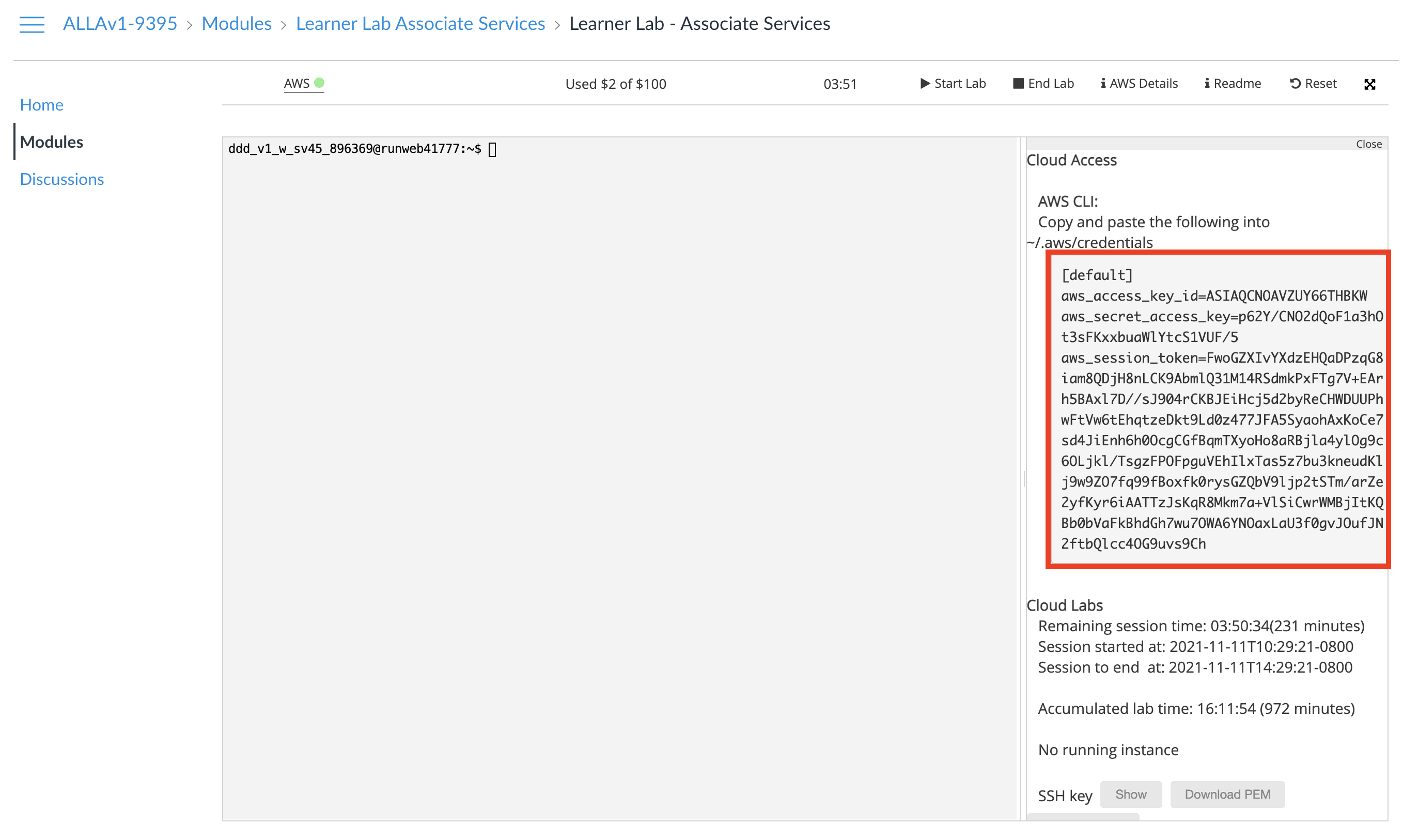The width and height of the screenshot is (1403, 840).
Task: Open ALLAv1-9395 breadcrumb link
Action: (120, 24)
